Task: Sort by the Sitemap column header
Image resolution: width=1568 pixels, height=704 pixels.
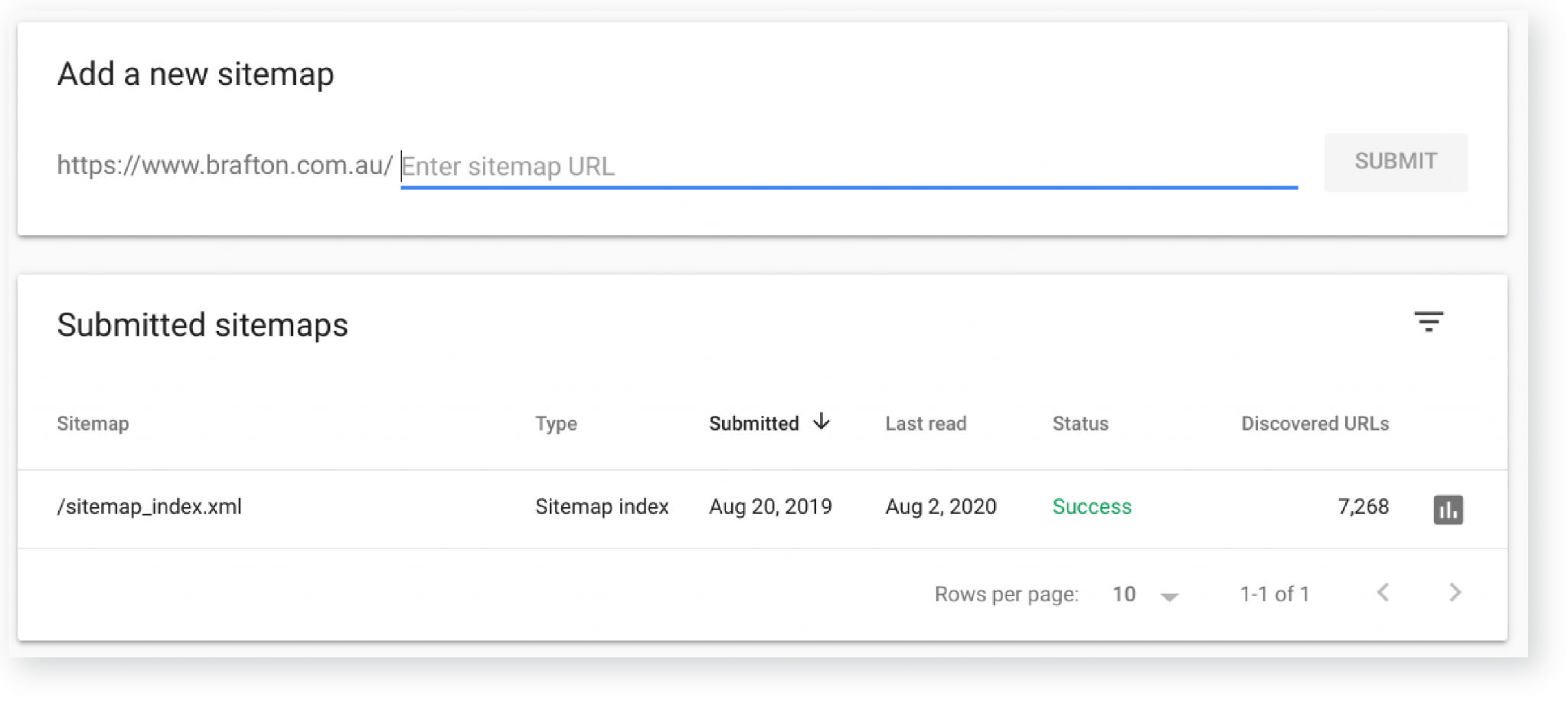Action: (x=93, y=424)
